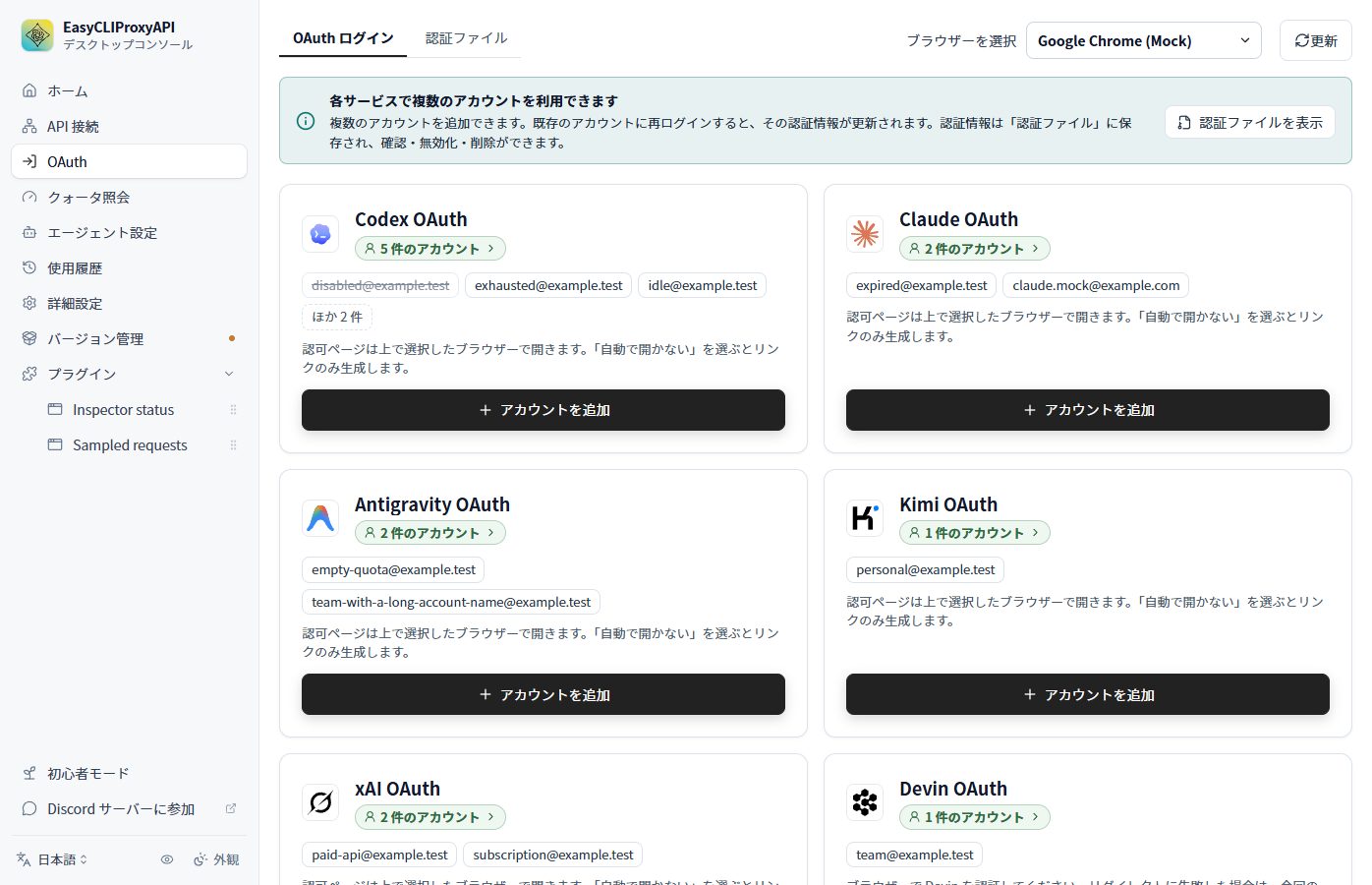Click the orange update dot on バージョン管理
1372x885 pixels.
pos(232,338)
